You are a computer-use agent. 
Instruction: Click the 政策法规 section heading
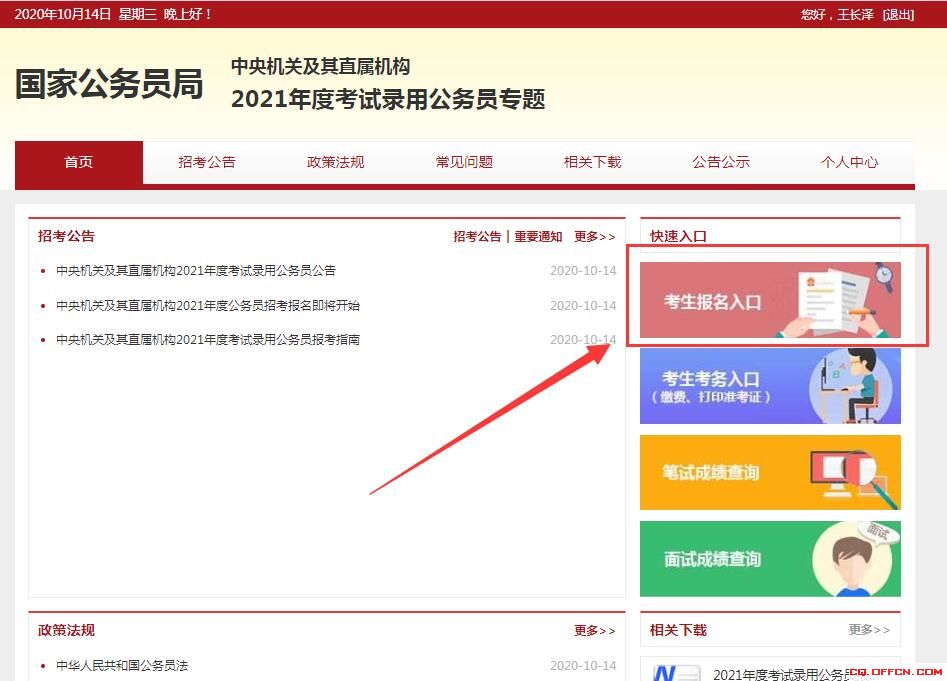point(66,630)
